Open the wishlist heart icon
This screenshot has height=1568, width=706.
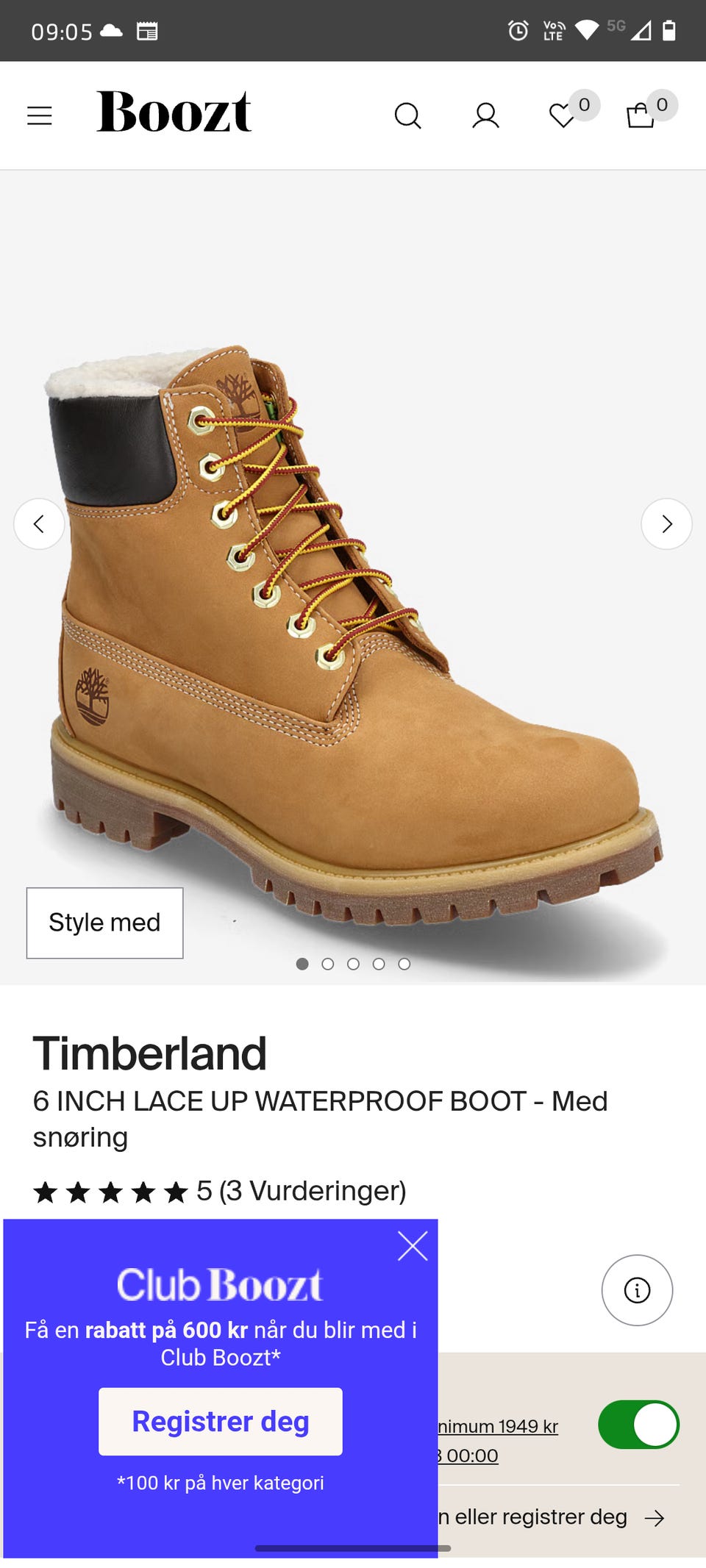click(563, 115)
